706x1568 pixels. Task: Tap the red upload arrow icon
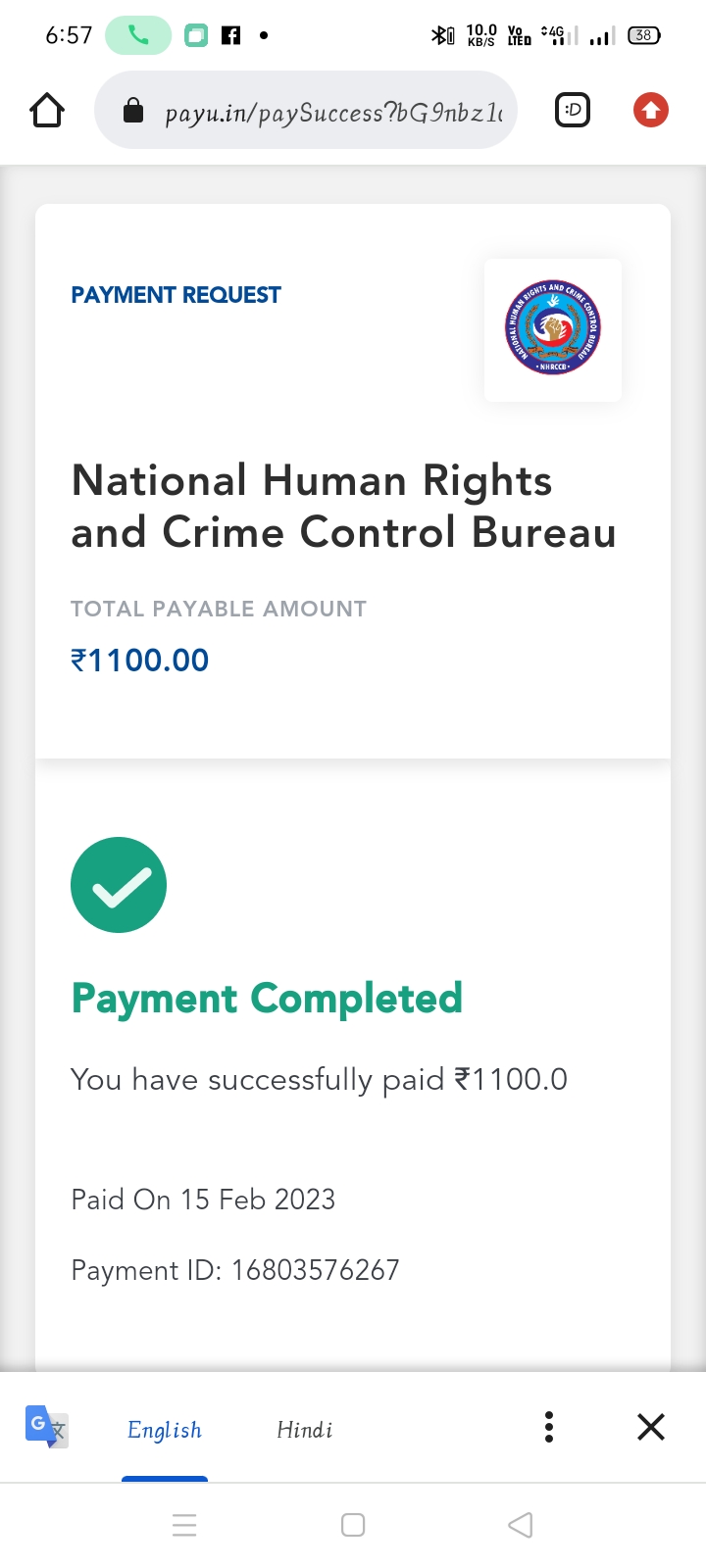pyautogui.click(x=651, y=111)
